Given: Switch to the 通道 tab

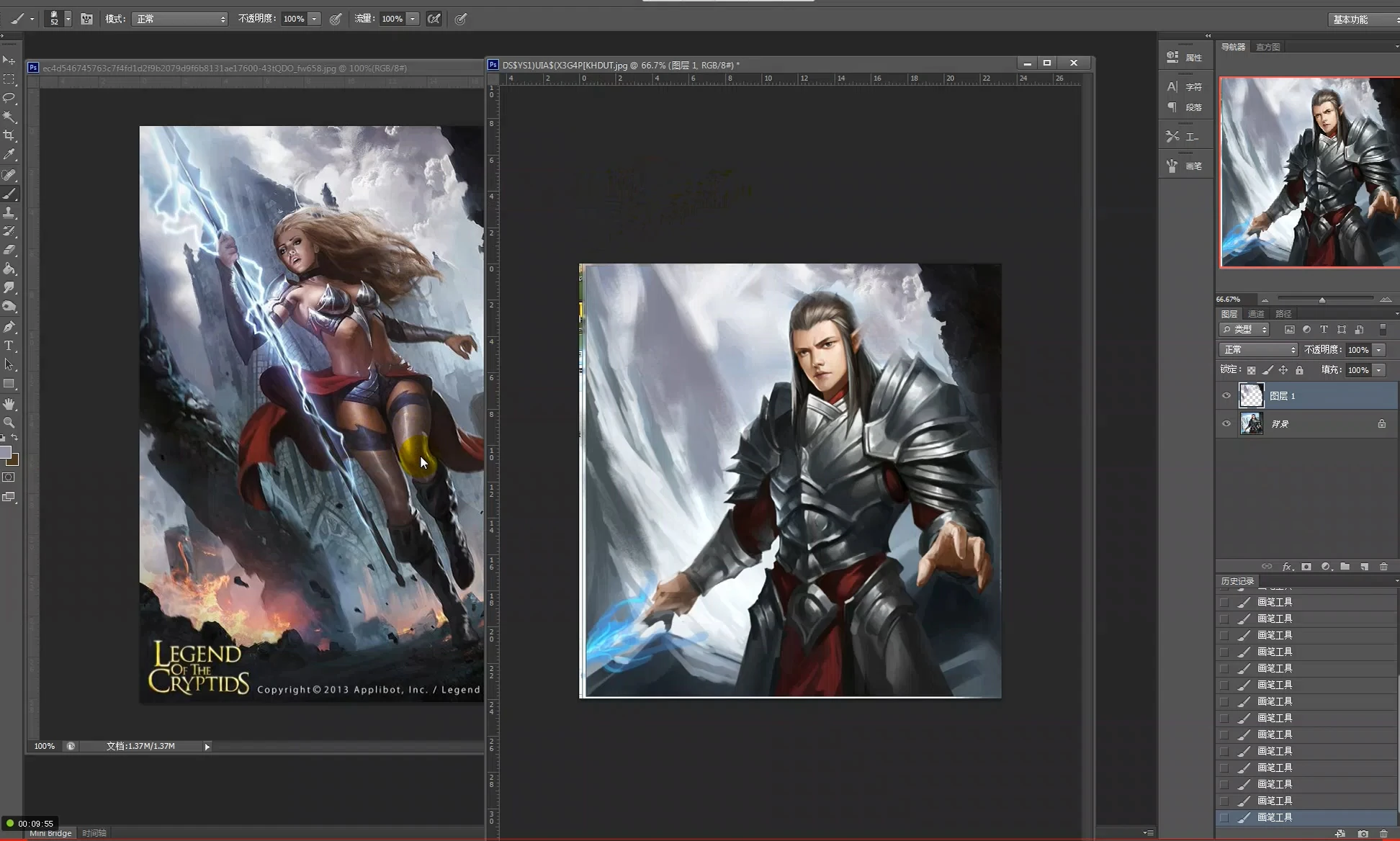Looking at the screenshot, I should tap(1256, 313).
